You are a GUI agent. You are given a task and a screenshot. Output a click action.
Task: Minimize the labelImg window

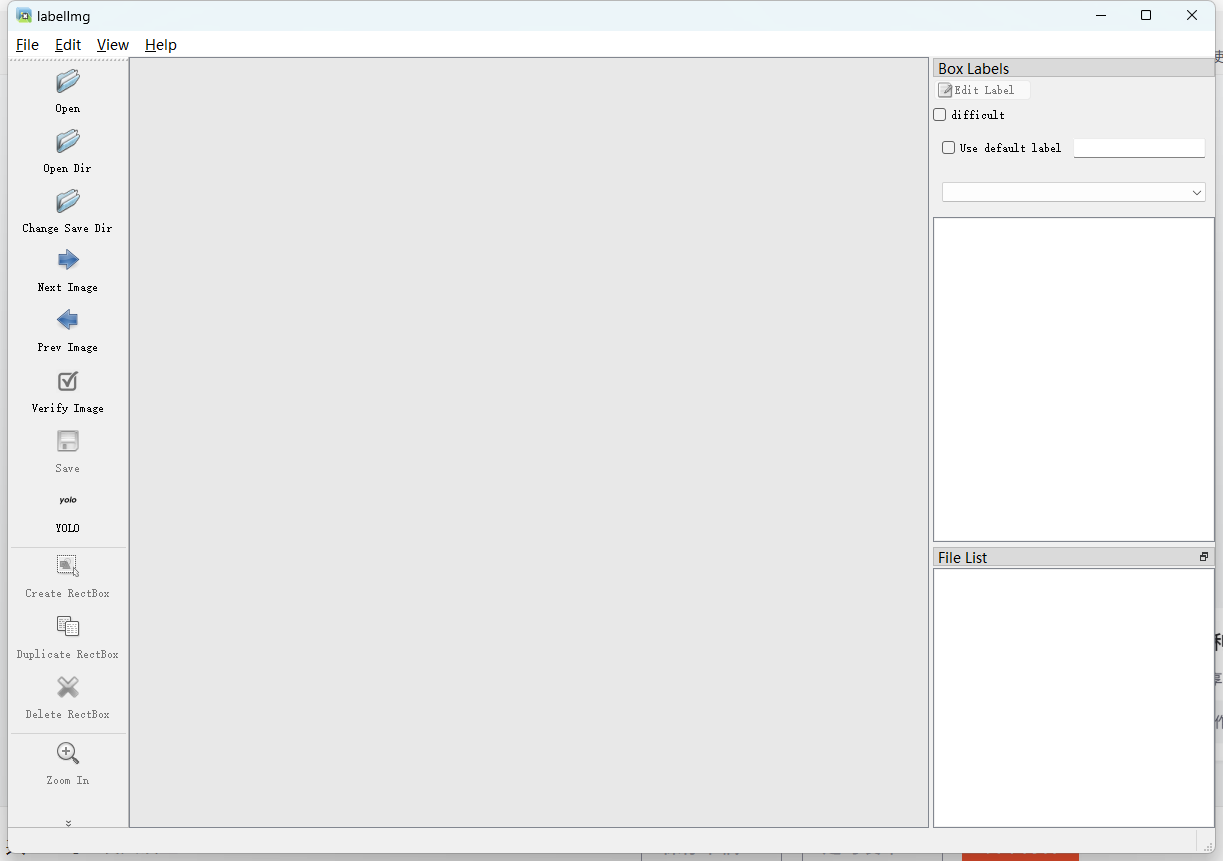pos(1101,15)
